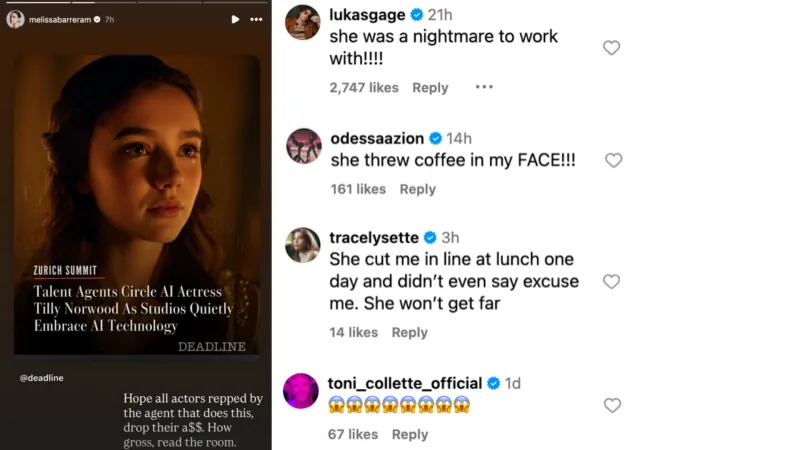The width and height of the screenshot is (800, 450).
Task: View lukasgage's avatar
Action: [x=302, y=22]
